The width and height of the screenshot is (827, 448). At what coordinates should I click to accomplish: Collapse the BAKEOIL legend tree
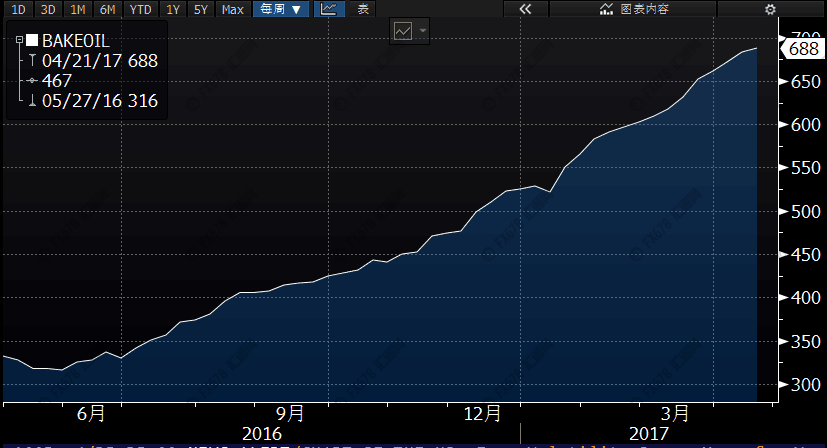pyautogui.click(x=20, y=41)
